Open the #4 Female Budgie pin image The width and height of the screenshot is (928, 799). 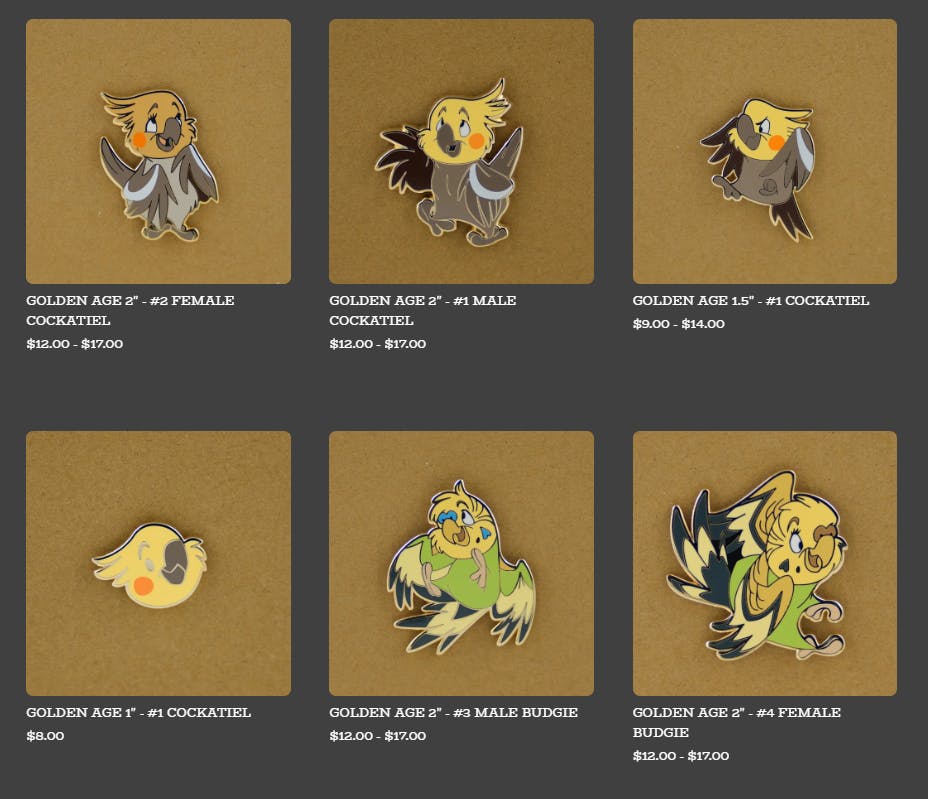(x=765, y=563)
